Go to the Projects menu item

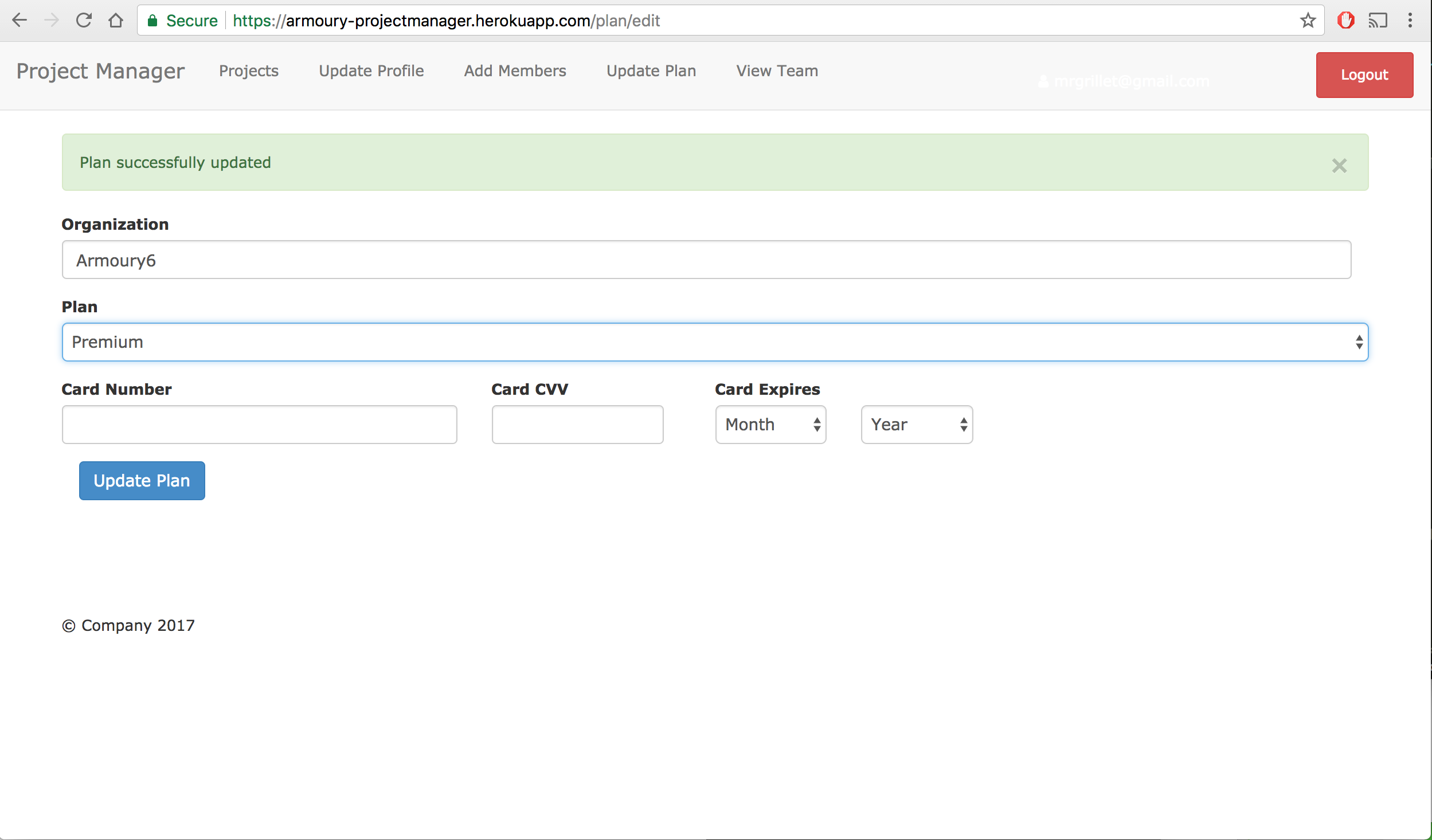(249, 71)
